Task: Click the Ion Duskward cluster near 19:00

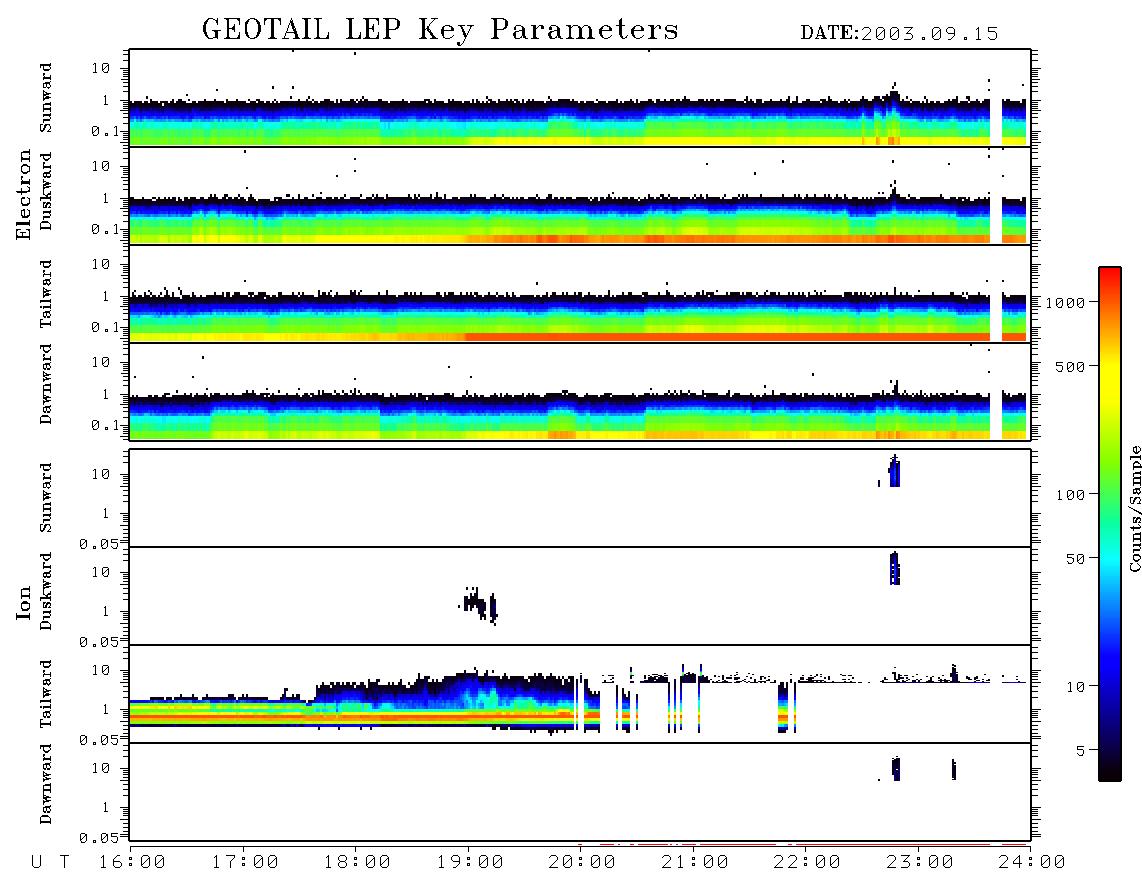Action: point(481,605)
